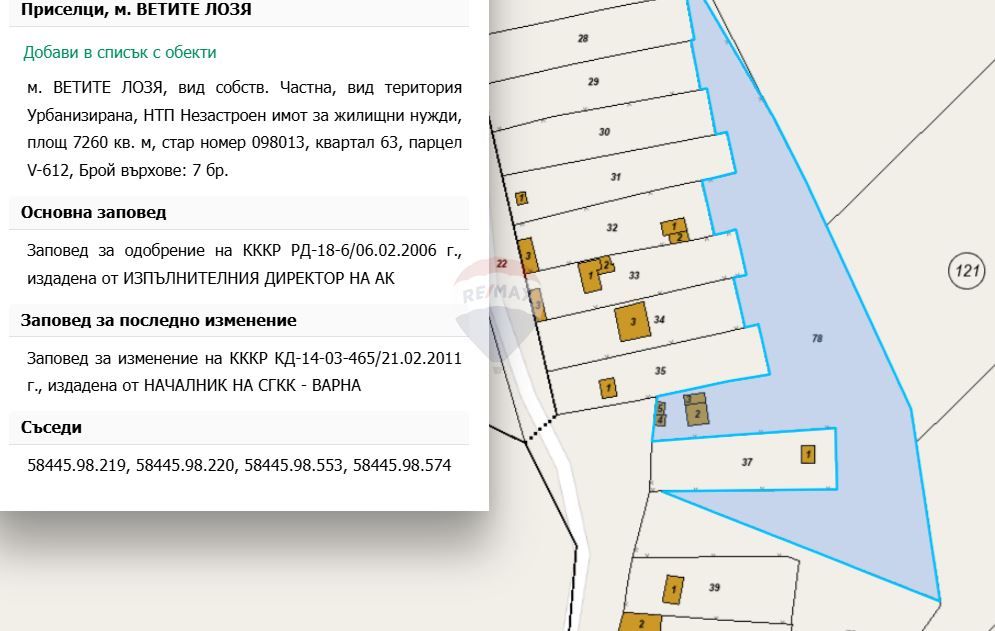Select highlighted blue parcel 78 on map
This screenshot has height=631, width=995.
817,338
